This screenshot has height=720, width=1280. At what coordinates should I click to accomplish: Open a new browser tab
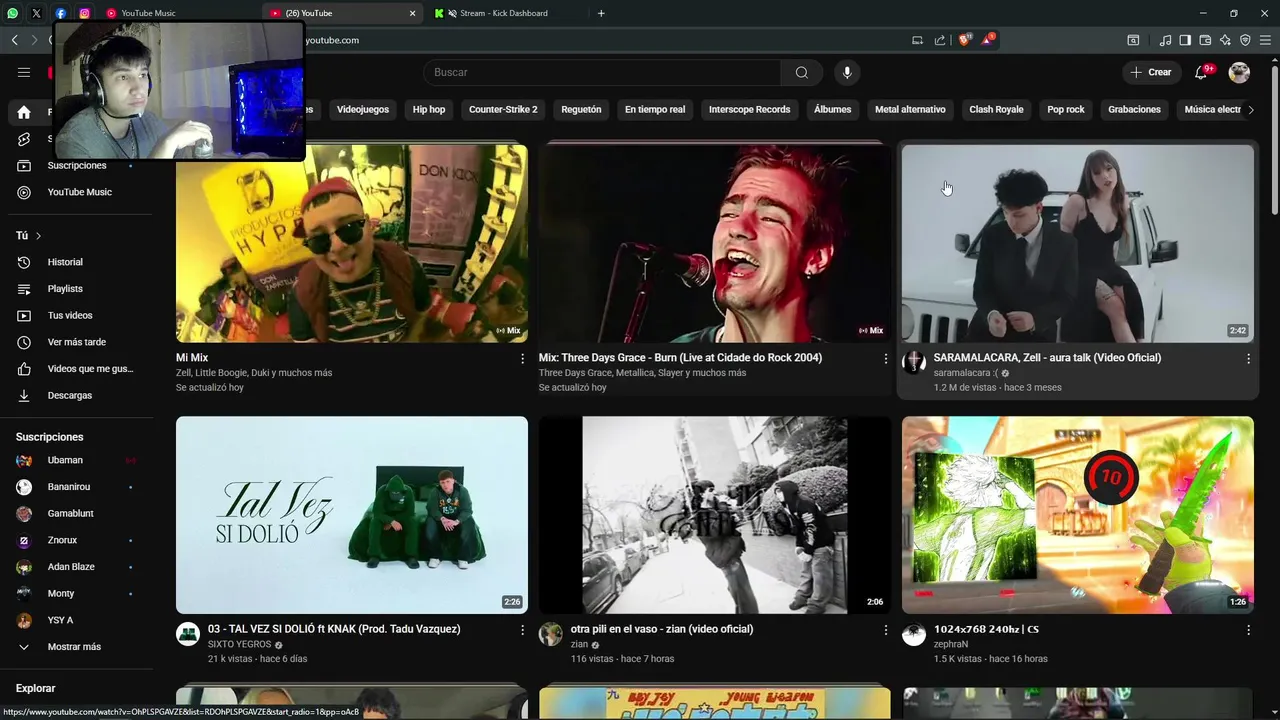(x=601, y=13)
